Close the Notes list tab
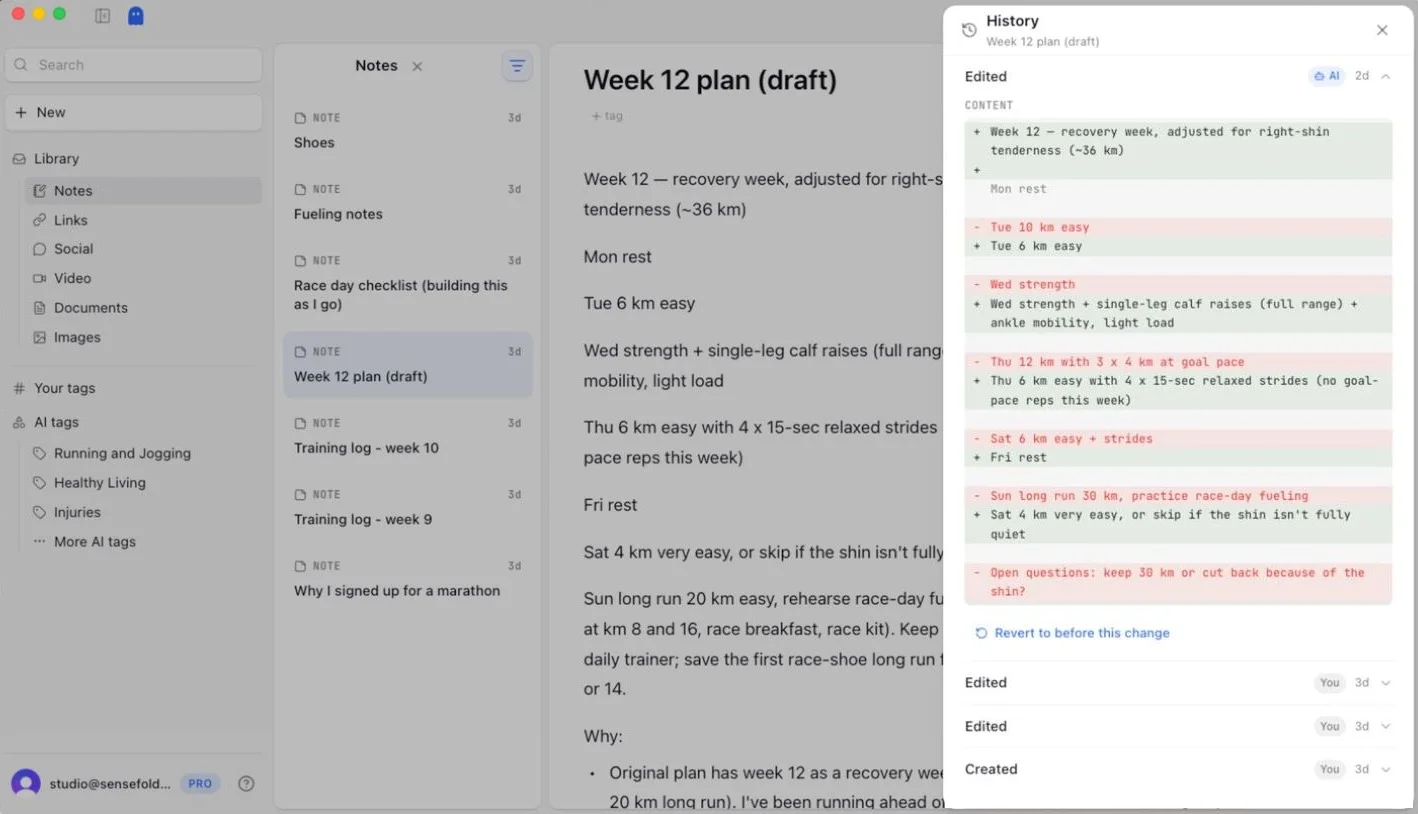 pos(417,66)
